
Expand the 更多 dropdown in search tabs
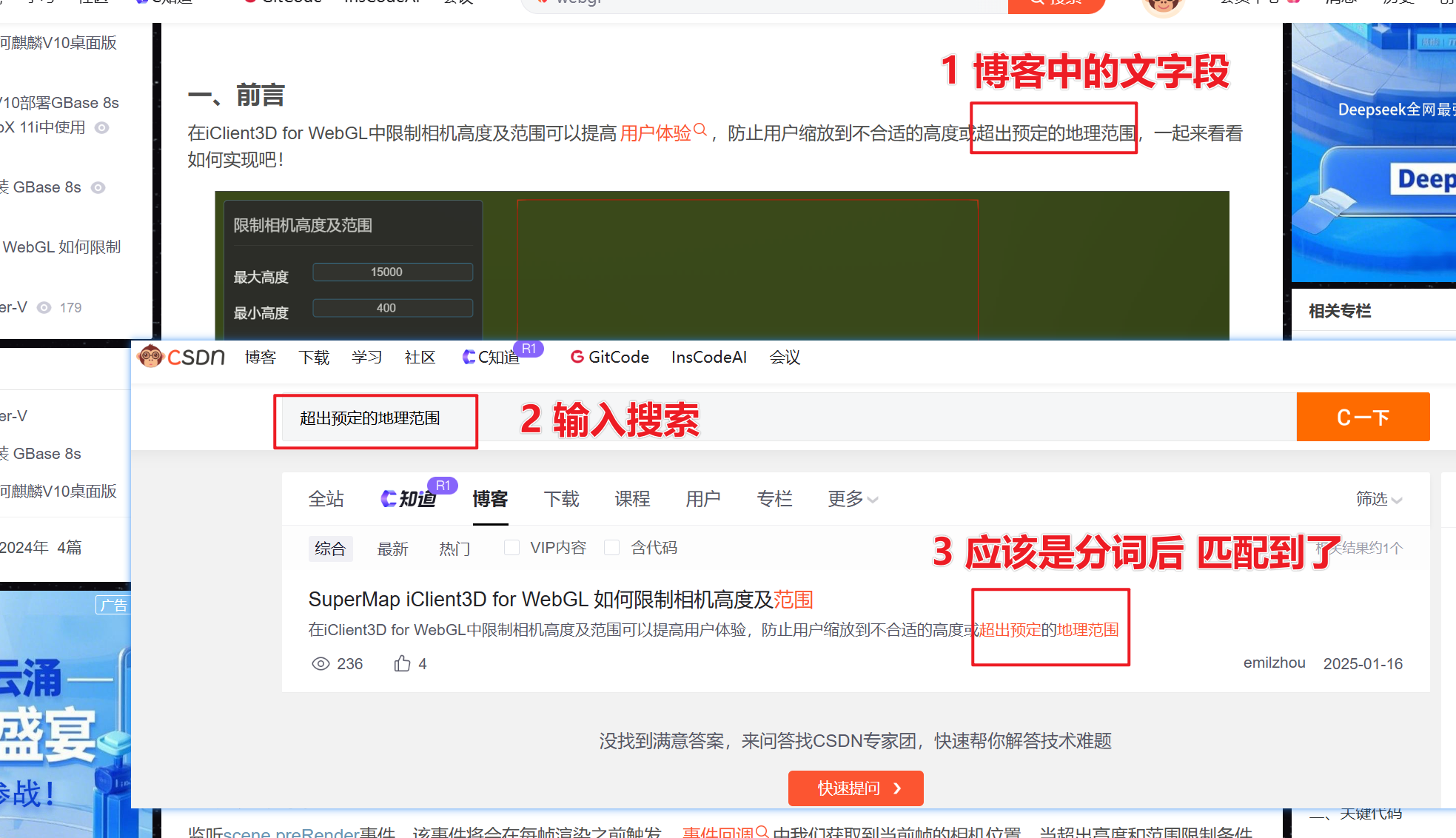click(x=853, y=499)
